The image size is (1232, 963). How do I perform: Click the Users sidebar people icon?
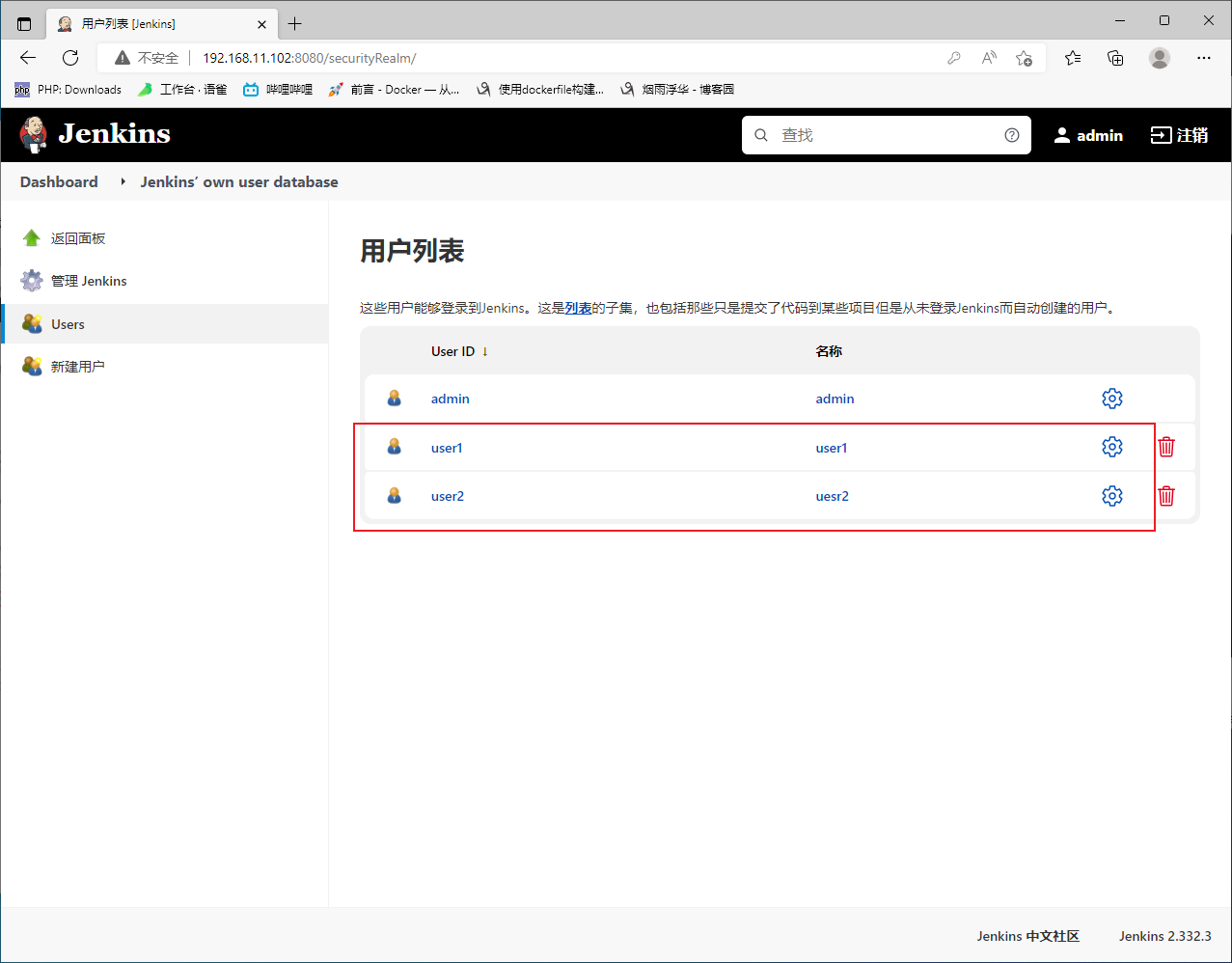32,324
